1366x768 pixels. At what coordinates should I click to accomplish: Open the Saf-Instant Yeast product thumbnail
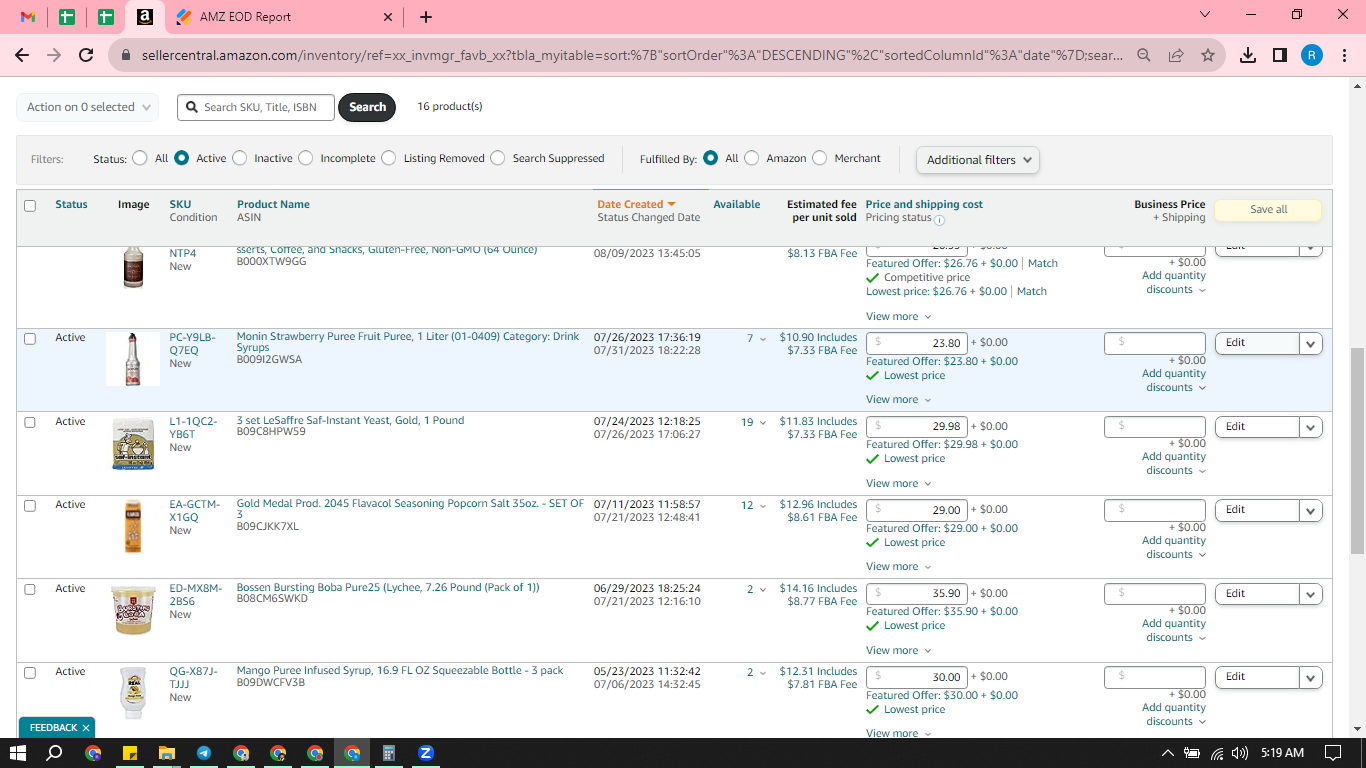click(x=133, y=445)
